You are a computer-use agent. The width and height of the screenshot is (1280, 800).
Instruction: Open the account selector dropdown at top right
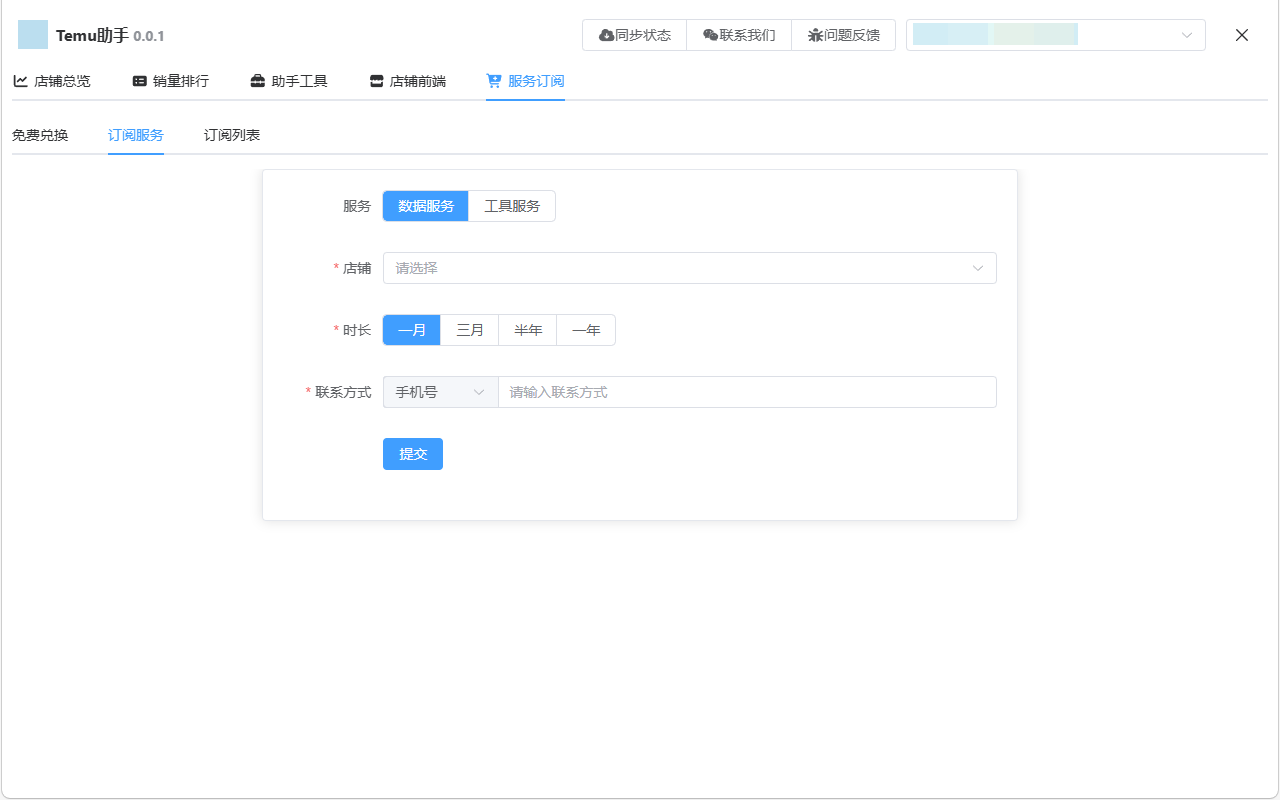tap(1055, 35)
